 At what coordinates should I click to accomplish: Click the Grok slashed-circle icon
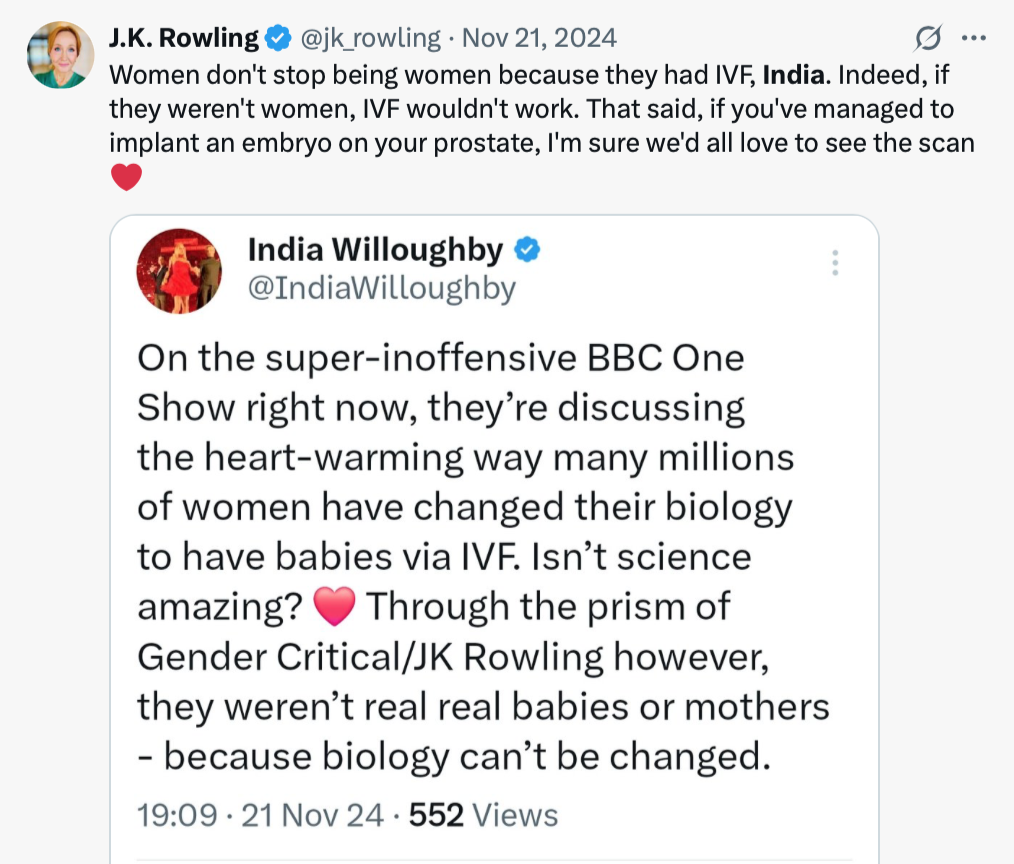click(x=928, y=39)
